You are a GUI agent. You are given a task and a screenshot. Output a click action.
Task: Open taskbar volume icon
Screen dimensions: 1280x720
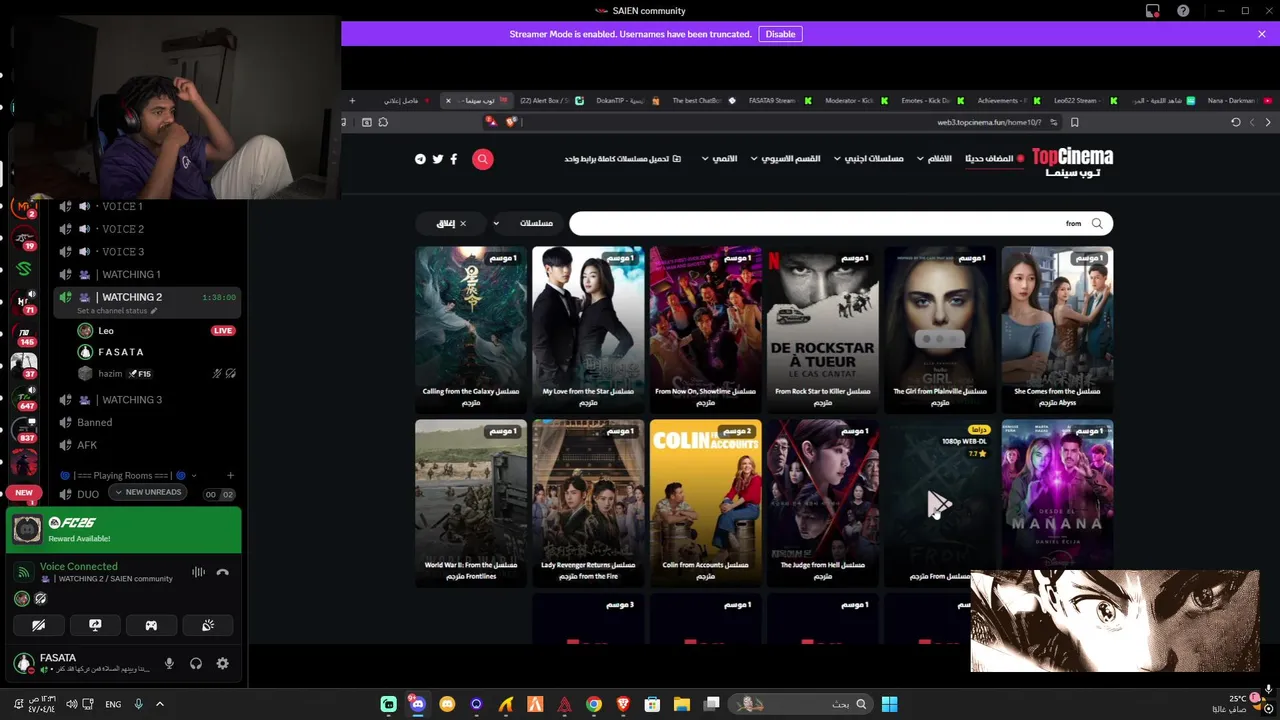tap(71, 704)
